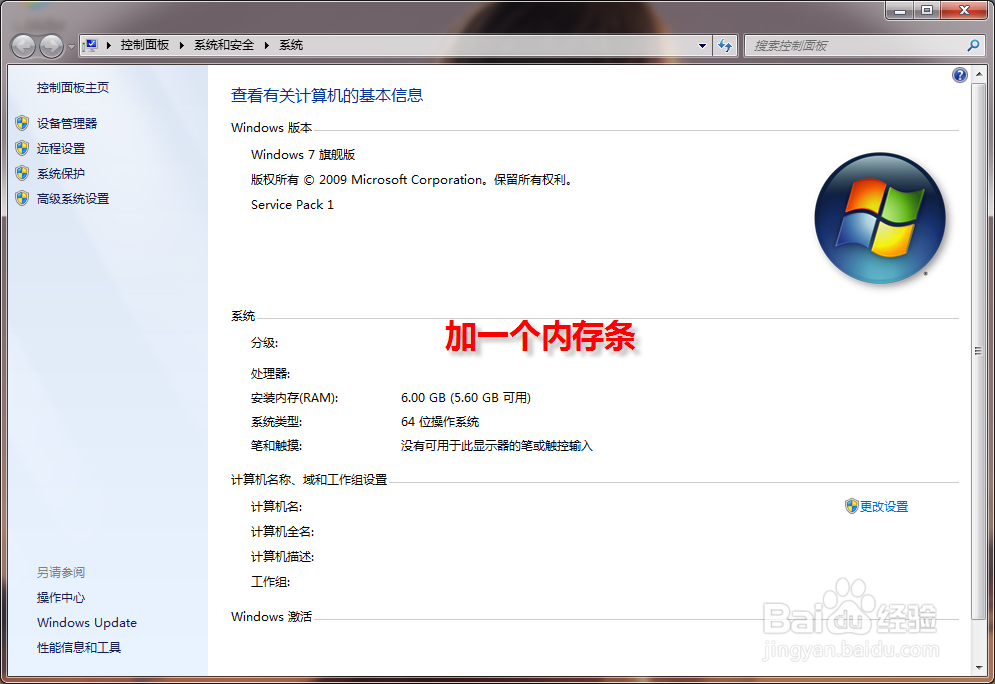Click the label '计算机全名:'
The width and height of the screenshot is (995, 684).
click(x=282, y=532)
